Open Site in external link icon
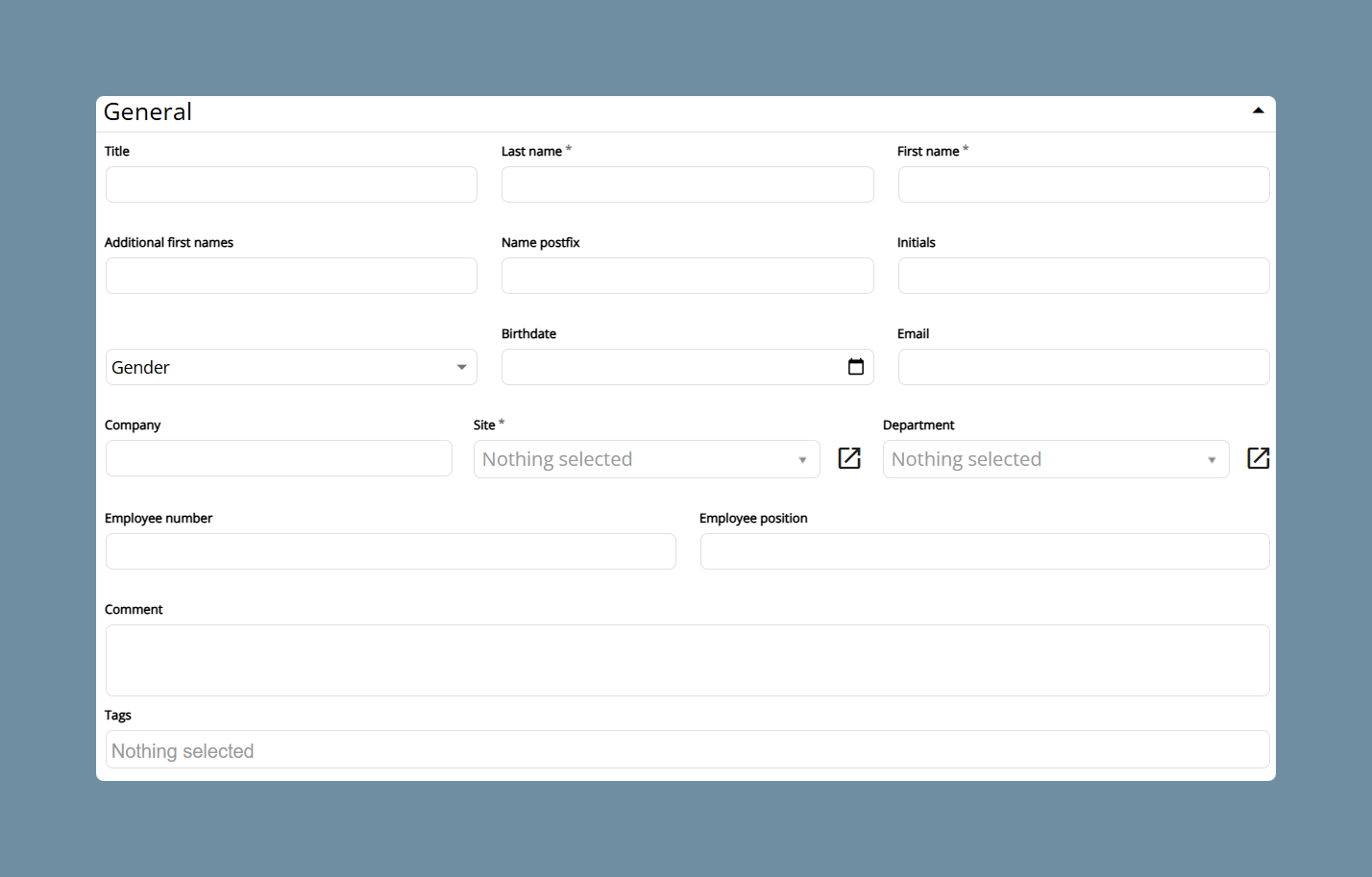The height and width of the screenshot is (877, 1372). click(849, 458)
